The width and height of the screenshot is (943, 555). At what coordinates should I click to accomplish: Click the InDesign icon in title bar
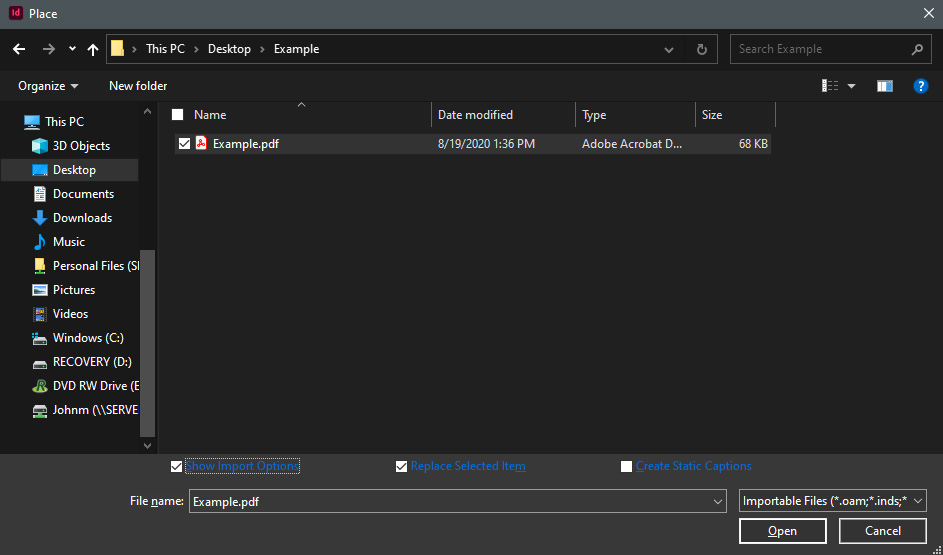16,13
